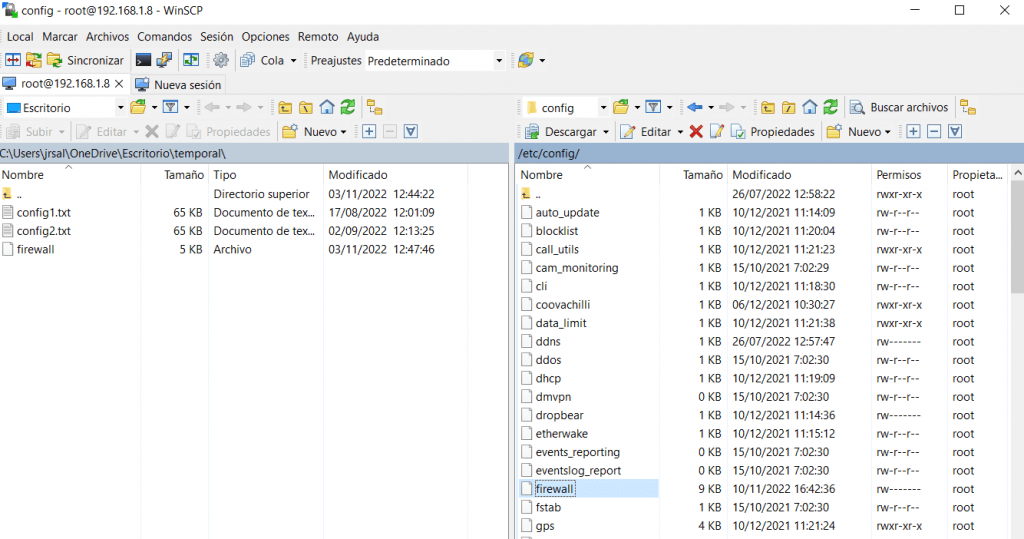Open the terminal console icon
Image resolution: width=1024 pixels, height=539 pixels.
[144, 60]
